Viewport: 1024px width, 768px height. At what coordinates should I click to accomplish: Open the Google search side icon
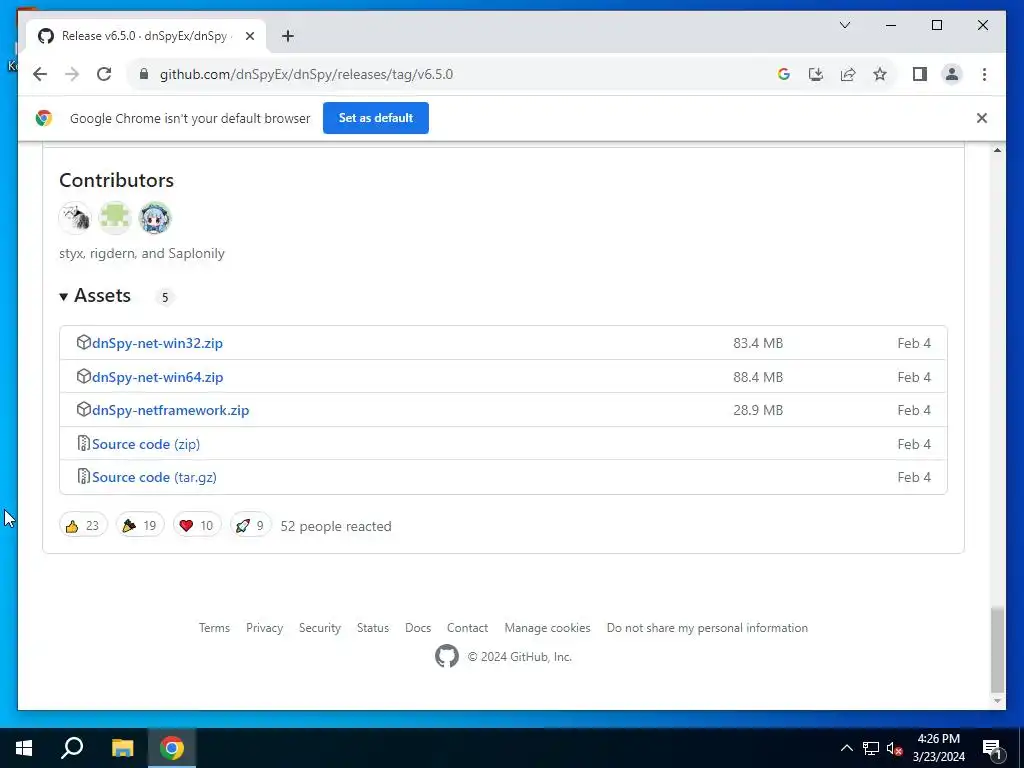784,74
